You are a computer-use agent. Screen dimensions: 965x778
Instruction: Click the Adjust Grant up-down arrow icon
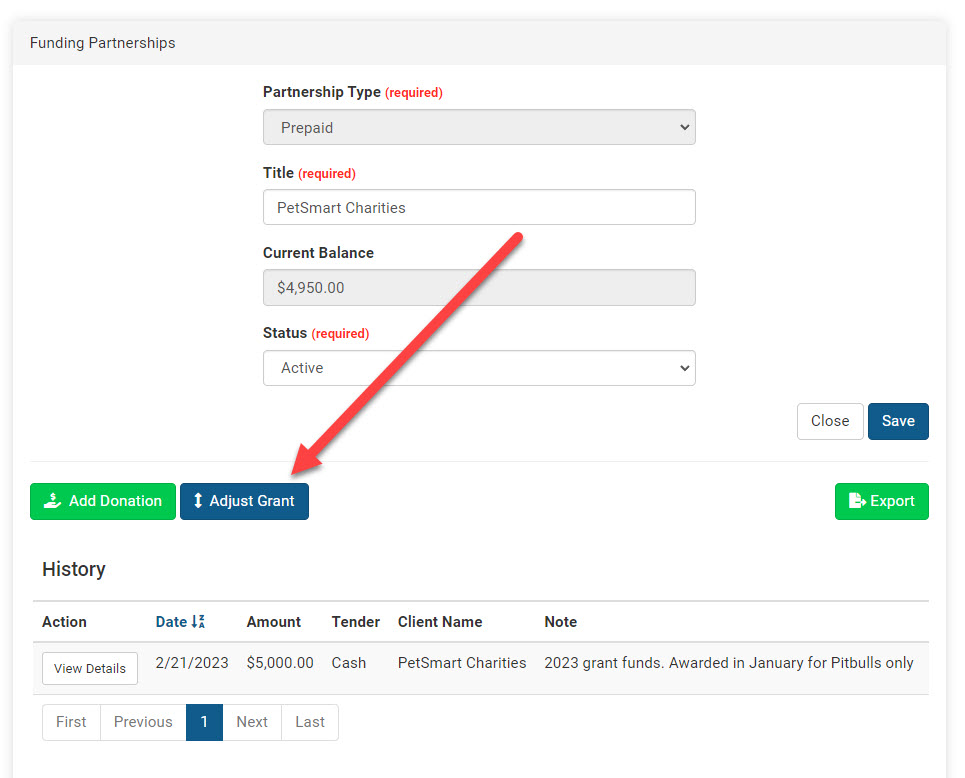[198, 501]
